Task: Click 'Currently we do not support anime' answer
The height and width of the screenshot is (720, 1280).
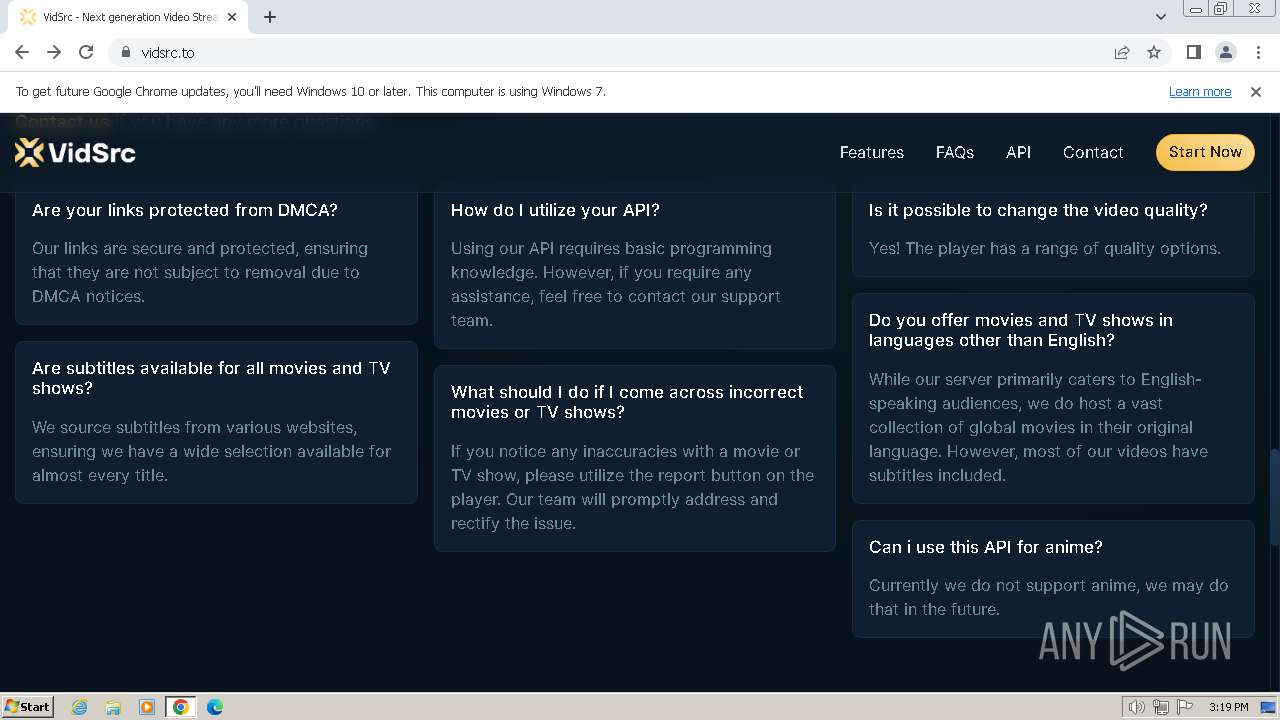Action: [x=1048, y=597]
